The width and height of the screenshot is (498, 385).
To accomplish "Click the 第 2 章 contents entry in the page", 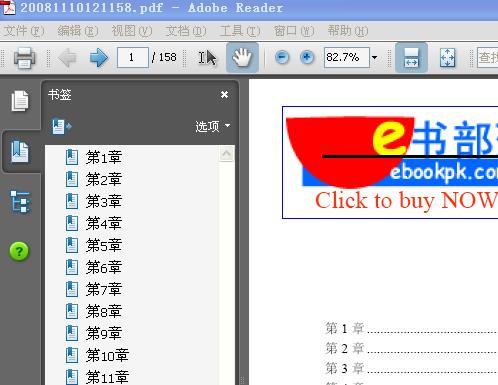I will [411, 348].
